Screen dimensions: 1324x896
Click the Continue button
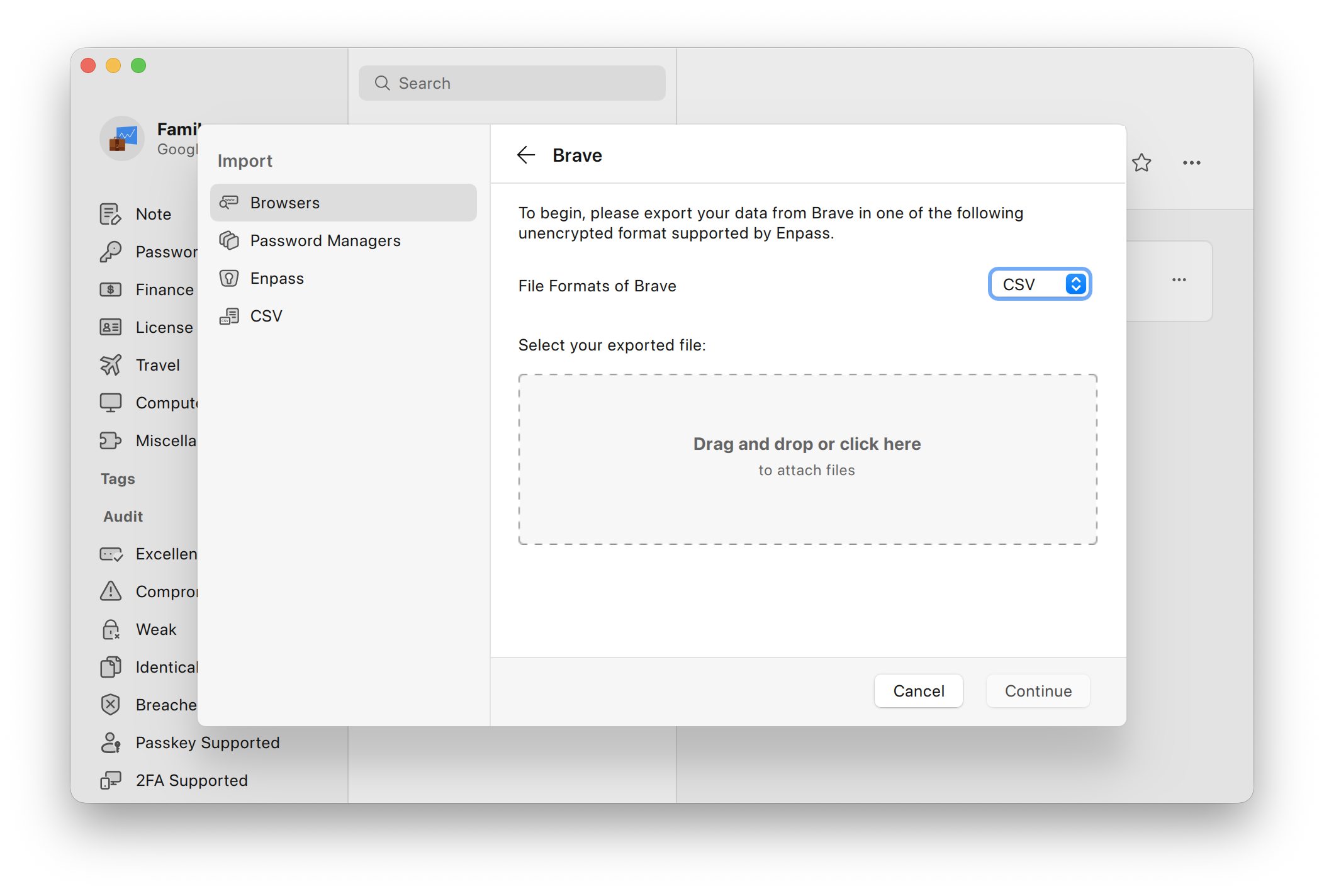(1038, 691)
